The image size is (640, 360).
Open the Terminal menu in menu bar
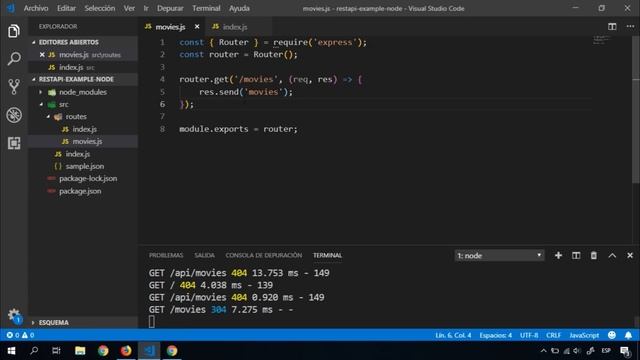point(206,8)
